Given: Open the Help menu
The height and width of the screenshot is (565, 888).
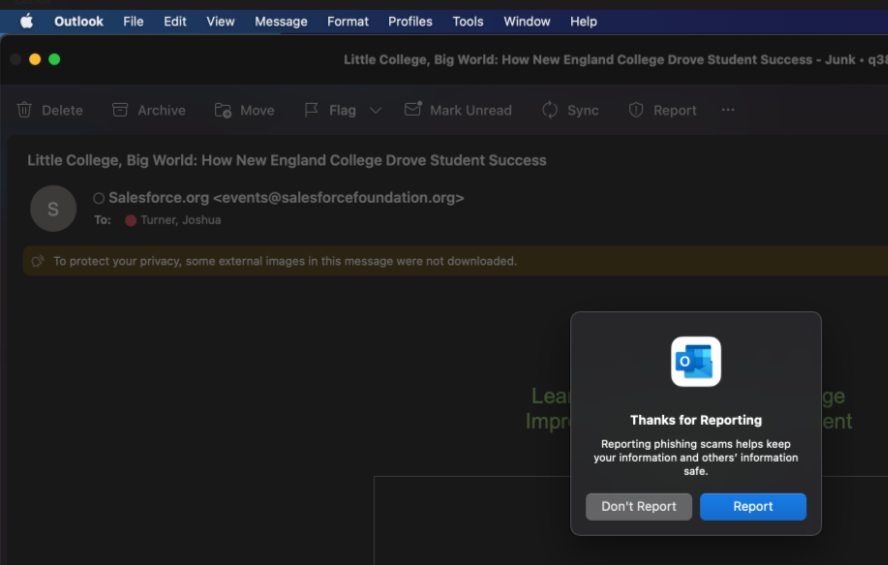Looking at the screenshot, I should click(x=583, y=22).
